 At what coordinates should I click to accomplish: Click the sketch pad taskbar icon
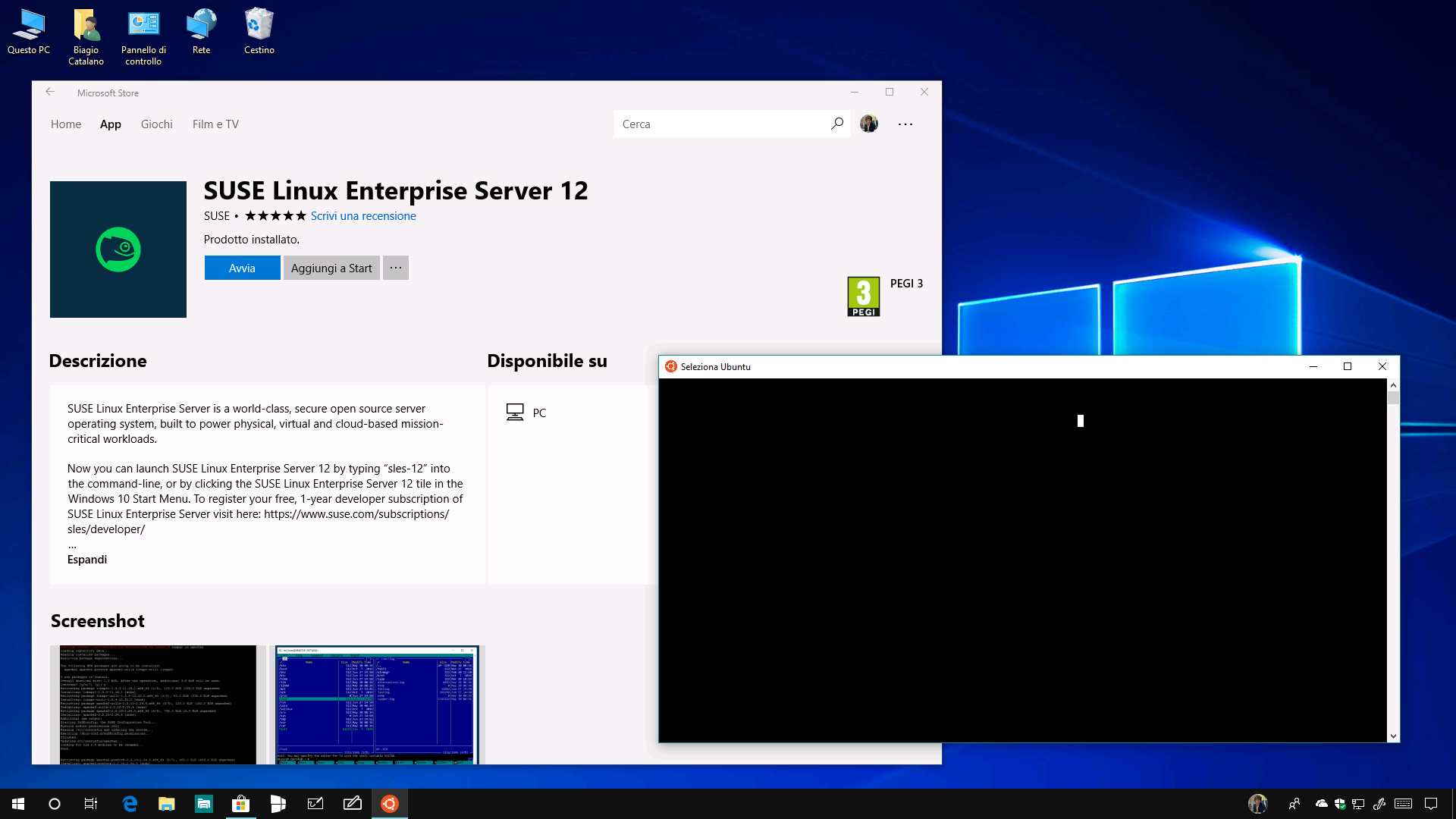pyautogui.click(x=315, y=804)
